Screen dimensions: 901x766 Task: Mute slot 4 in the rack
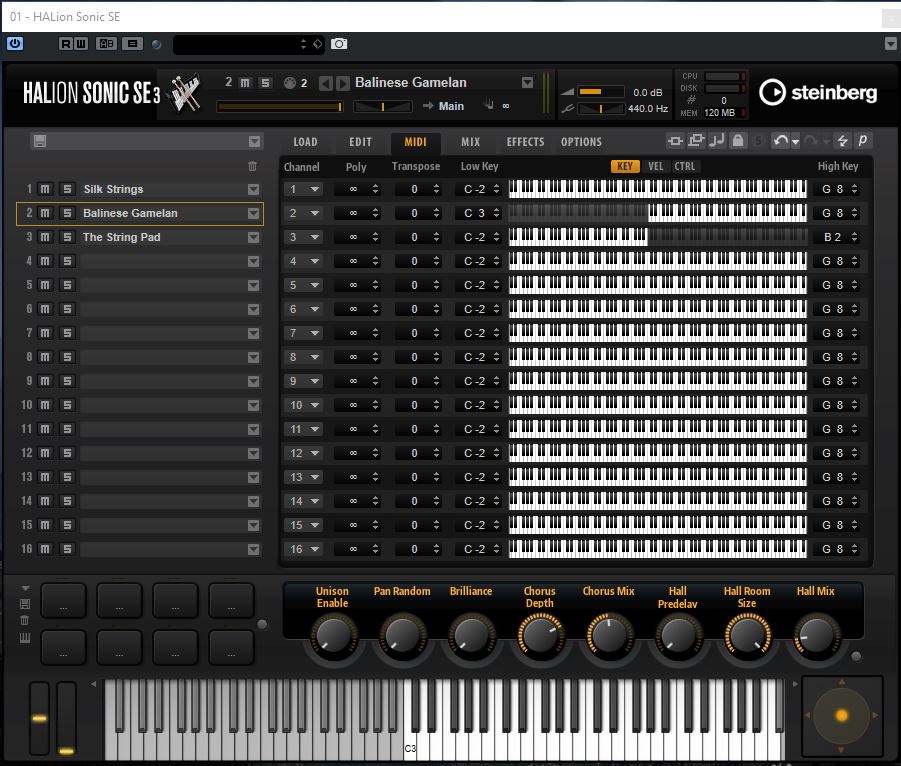tap(45, 261)
